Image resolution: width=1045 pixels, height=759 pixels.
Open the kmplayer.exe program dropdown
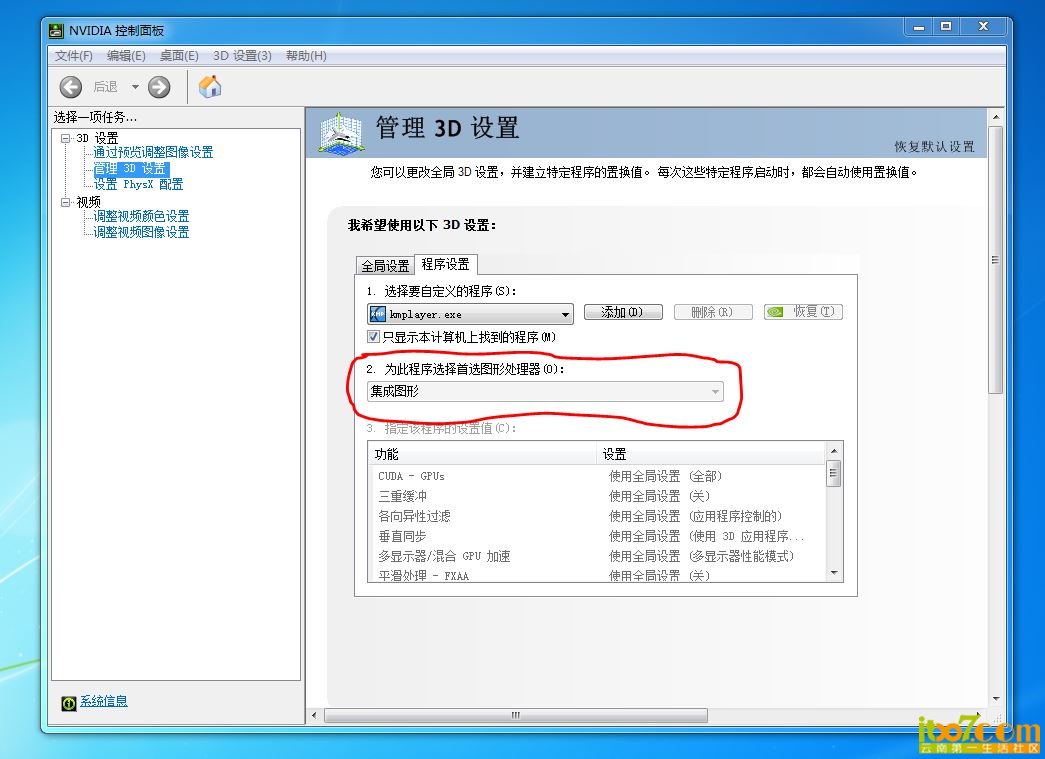coord(470,314)
